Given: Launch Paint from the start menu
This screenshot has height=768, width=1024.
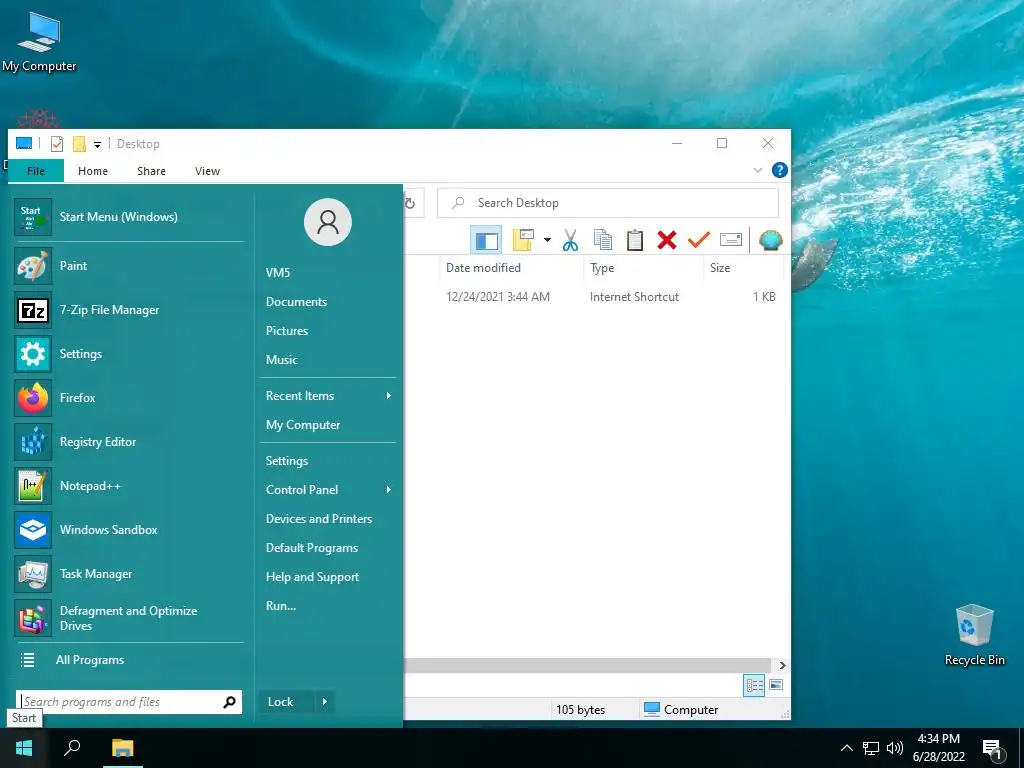Looking at the screenshot, I should click(x=129, y=266).
